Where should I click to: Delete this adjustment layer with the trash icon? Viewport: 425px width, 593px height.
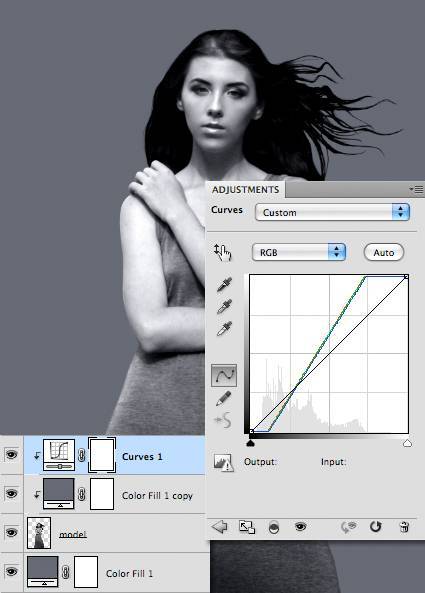tap(404, 526)
